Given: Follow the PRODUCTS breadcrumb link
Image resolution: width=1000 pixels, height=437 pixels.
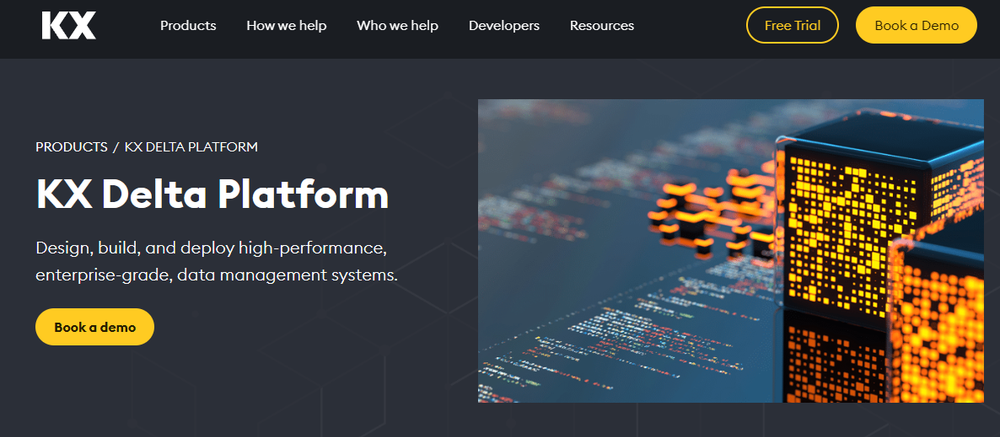Looking at the screenshot, I should (x=71, y=147).
